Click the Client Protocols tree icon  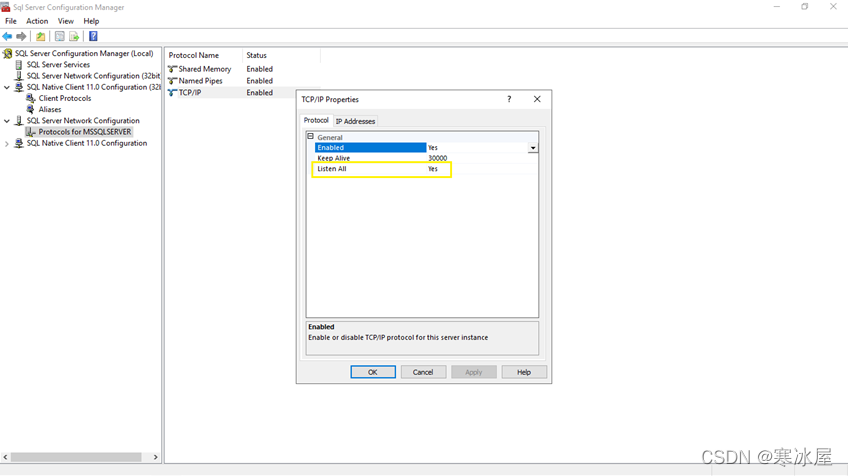[x=31, y=98]
